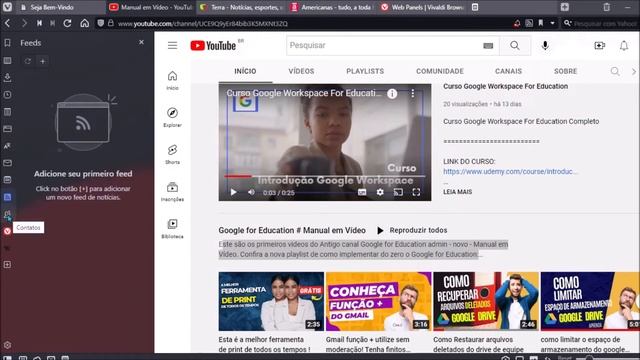Screen dimensions: 640x360
Task: Add a new web panel
Action: [7, 264]
